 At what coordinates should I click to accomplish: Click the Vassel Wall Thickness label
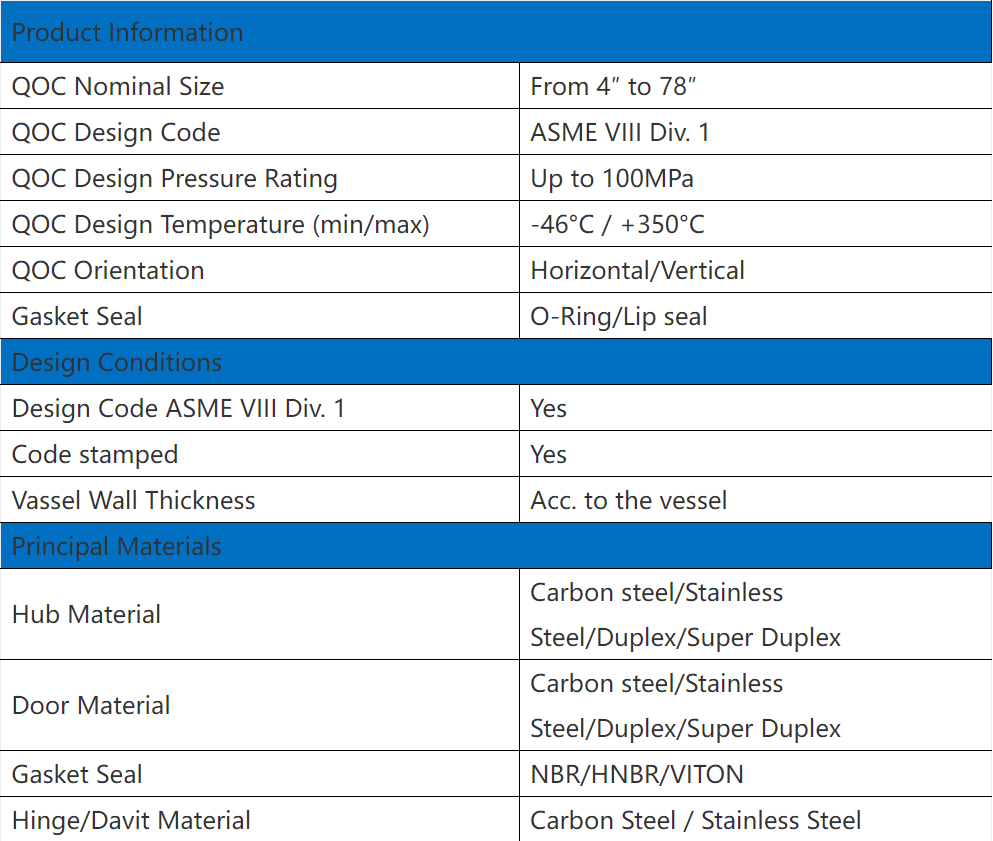point(134,500)
